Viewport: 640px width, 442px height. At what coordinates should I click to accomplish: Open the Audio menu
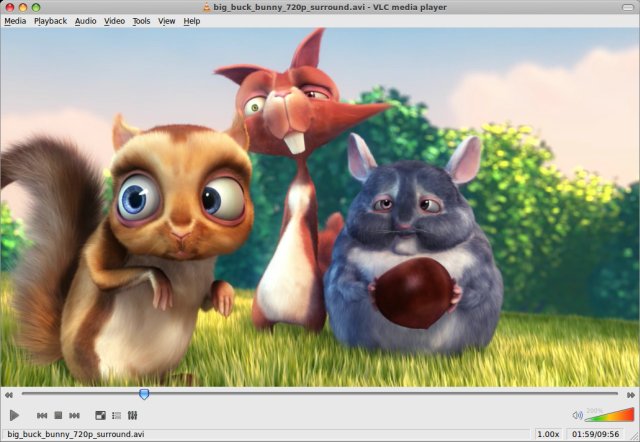click(85, 21)
